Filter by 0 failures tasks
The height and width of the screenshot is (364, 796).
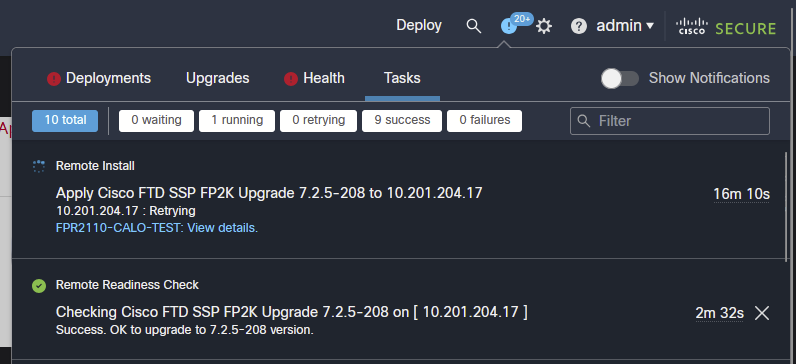point(484,121)
